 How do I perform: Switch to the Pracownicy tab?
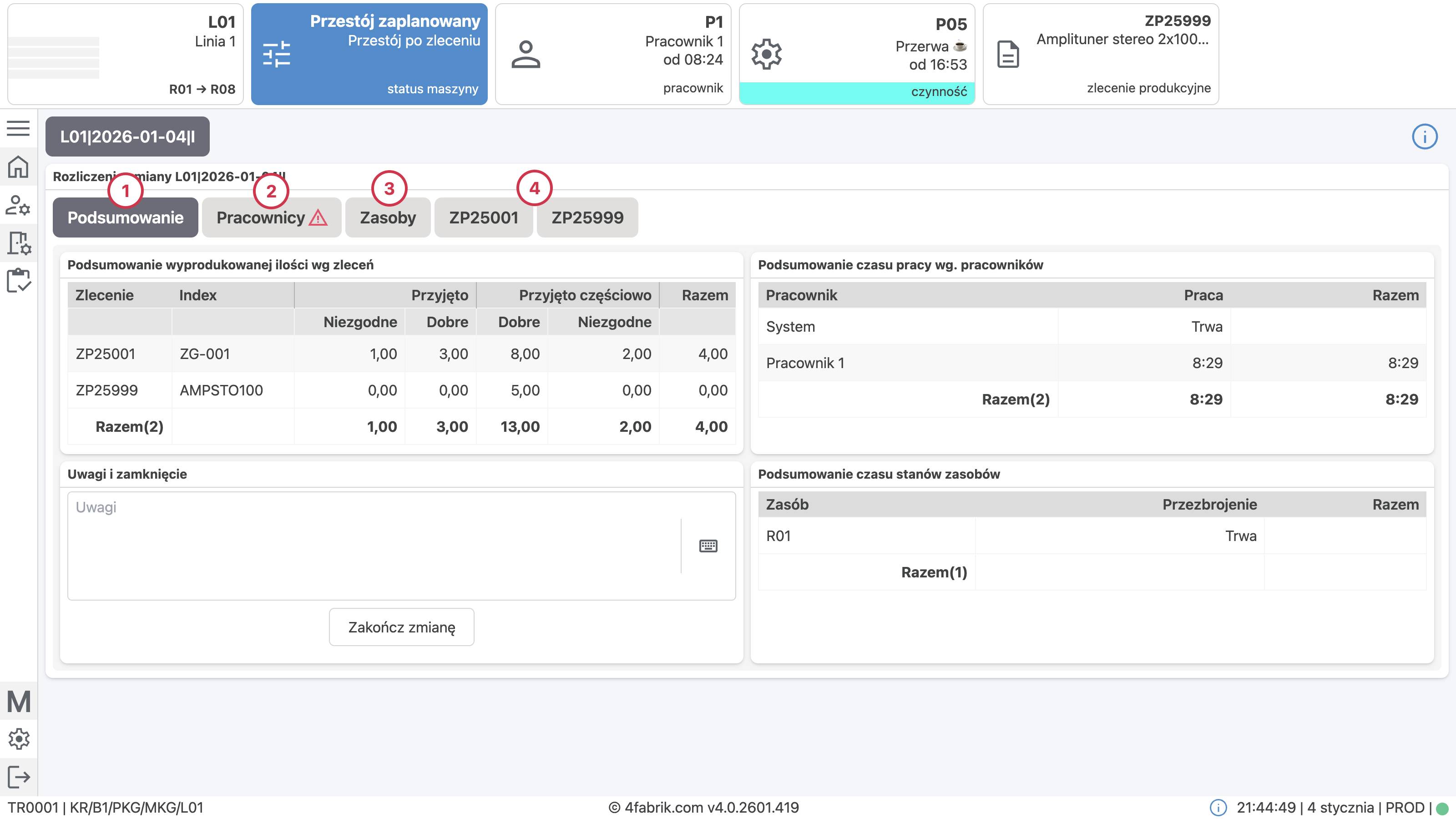click(271, 217)
